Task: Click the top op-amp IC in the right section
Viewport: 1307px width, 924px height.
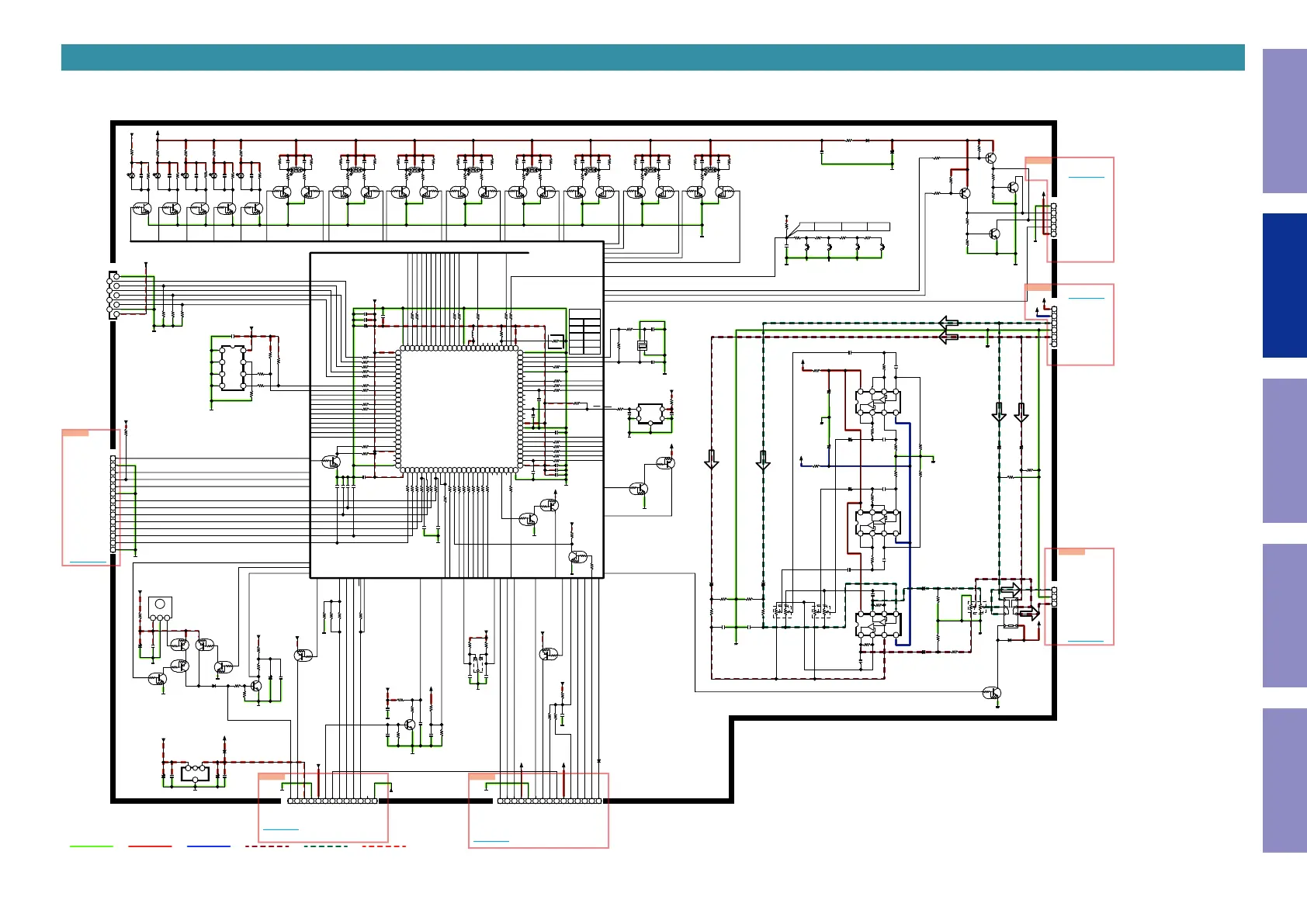Action: [x=878, y=402]
